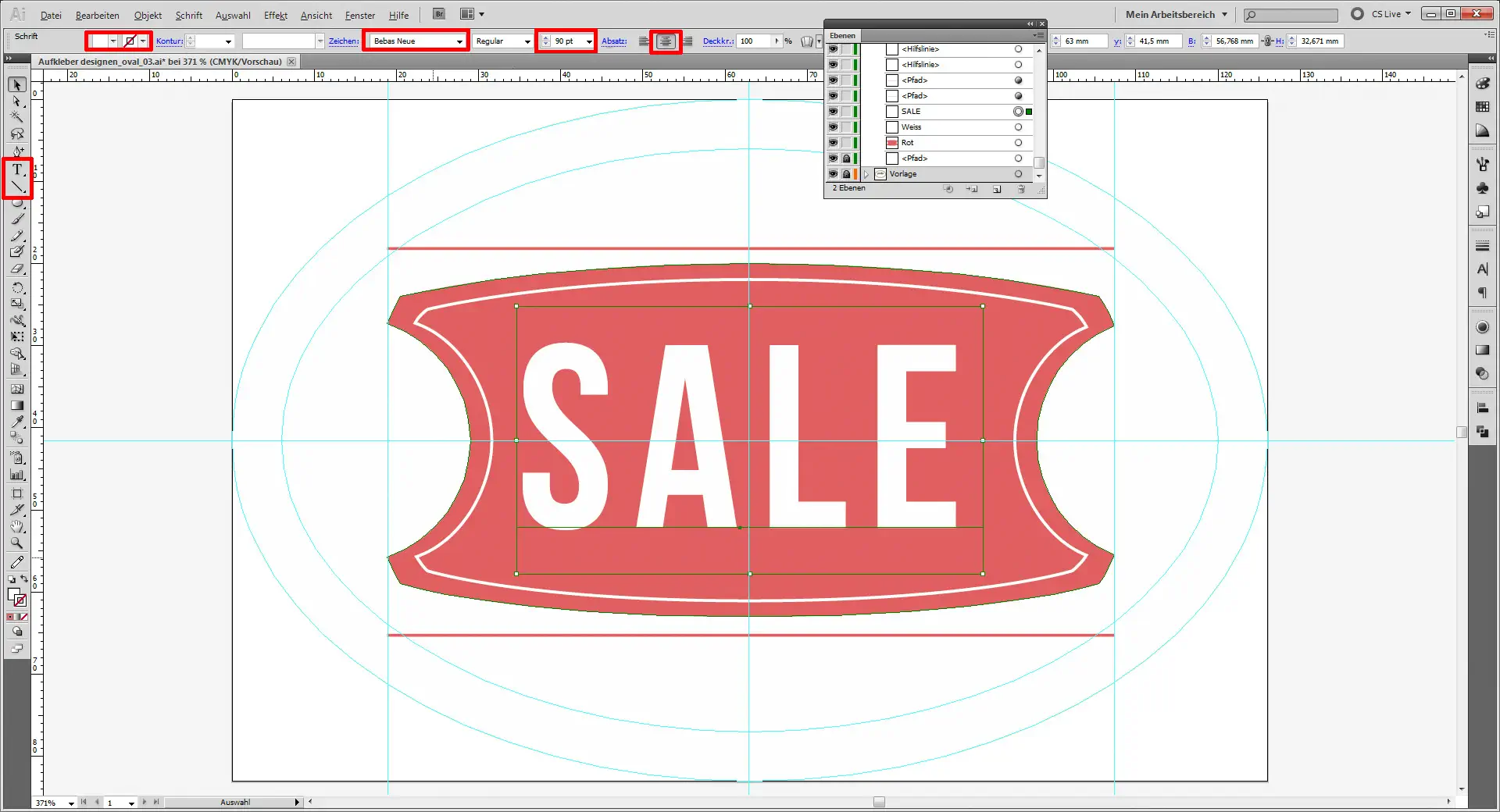Pick the Magic Wand tool
This screenshot has height=812, width=1500.
point(17,117)
